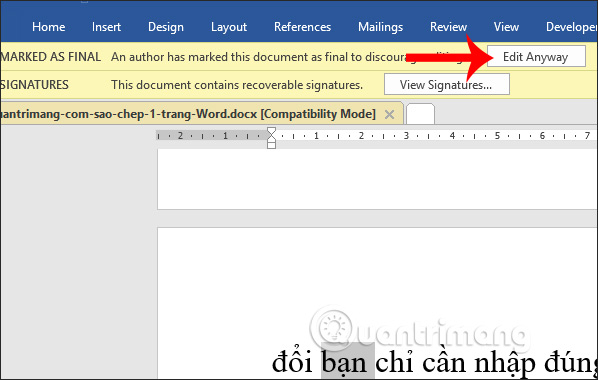This screenshot has height=380, width=598.
Task: Click the Edit Anyway button
Action: click(536, 56)
